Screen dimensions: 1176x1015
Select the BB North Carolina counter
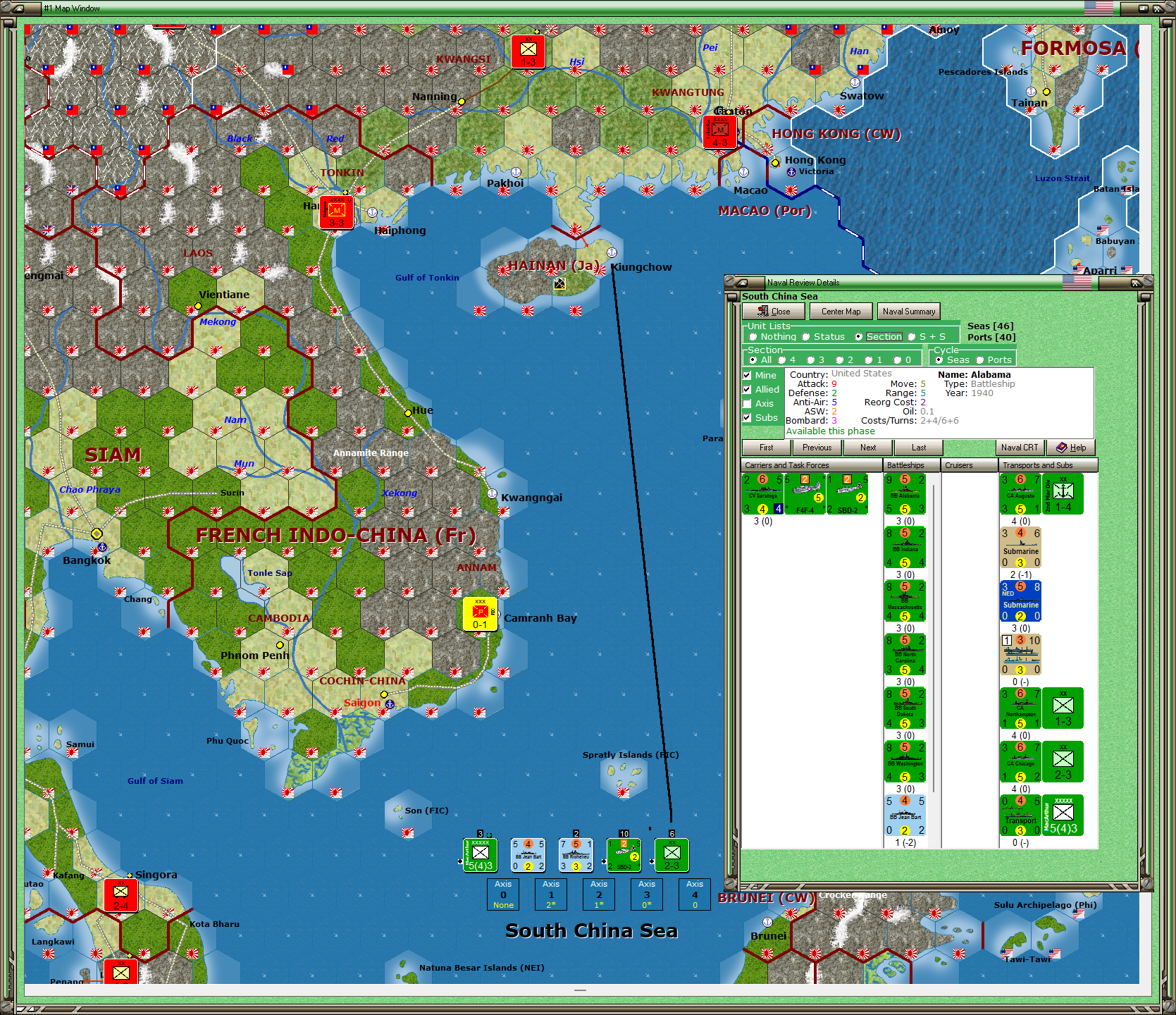pos(905,655)
